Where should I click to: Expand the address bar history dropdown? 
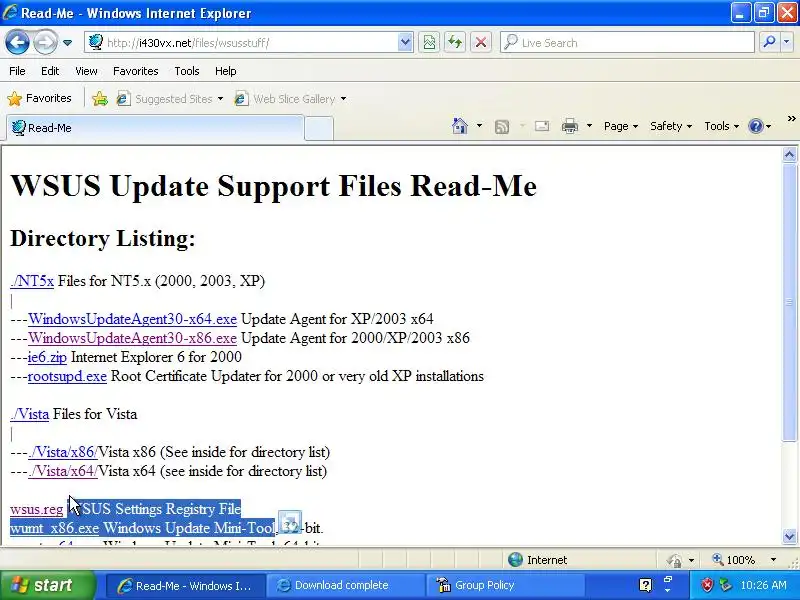[405, 42]
